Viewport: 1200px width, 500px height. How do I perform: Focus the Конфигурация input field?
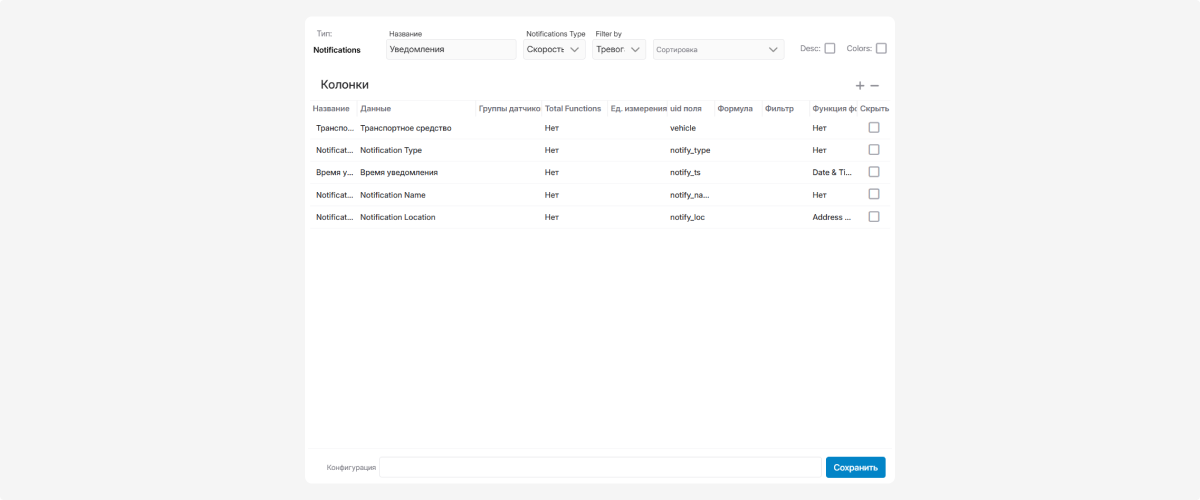click(600, 467)
